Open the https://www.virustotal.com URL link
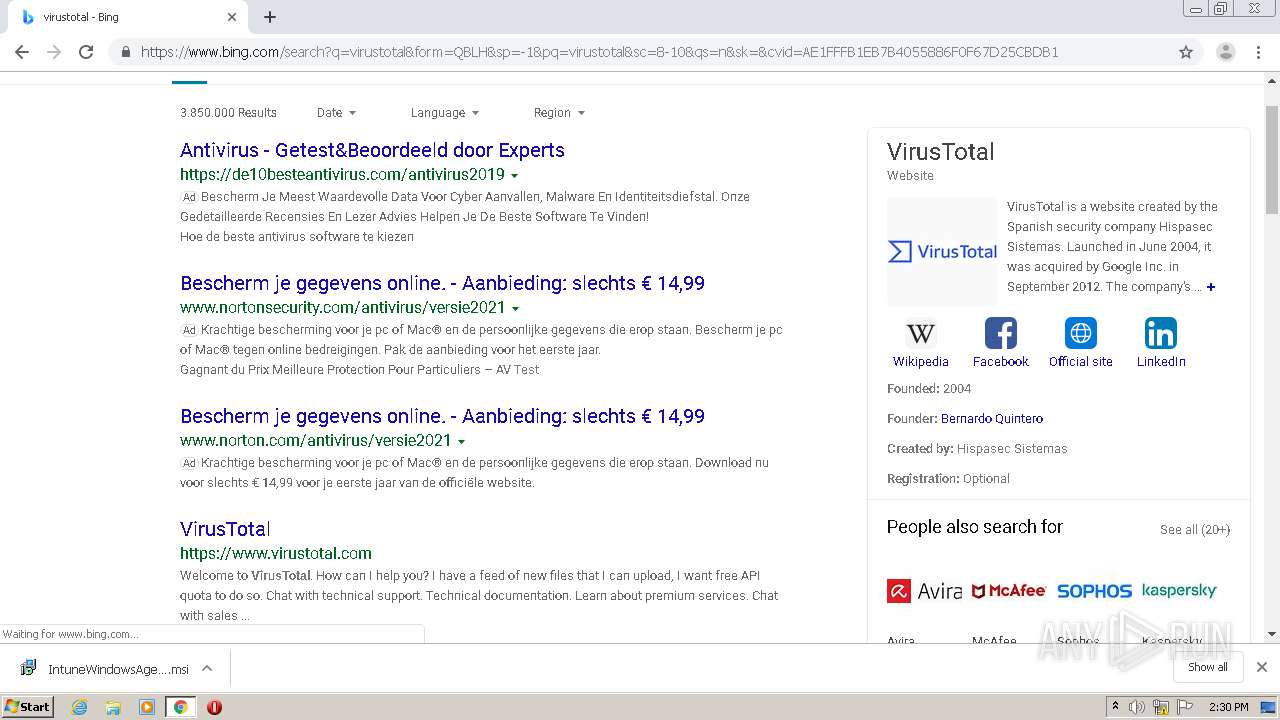 tap(276, 553)
